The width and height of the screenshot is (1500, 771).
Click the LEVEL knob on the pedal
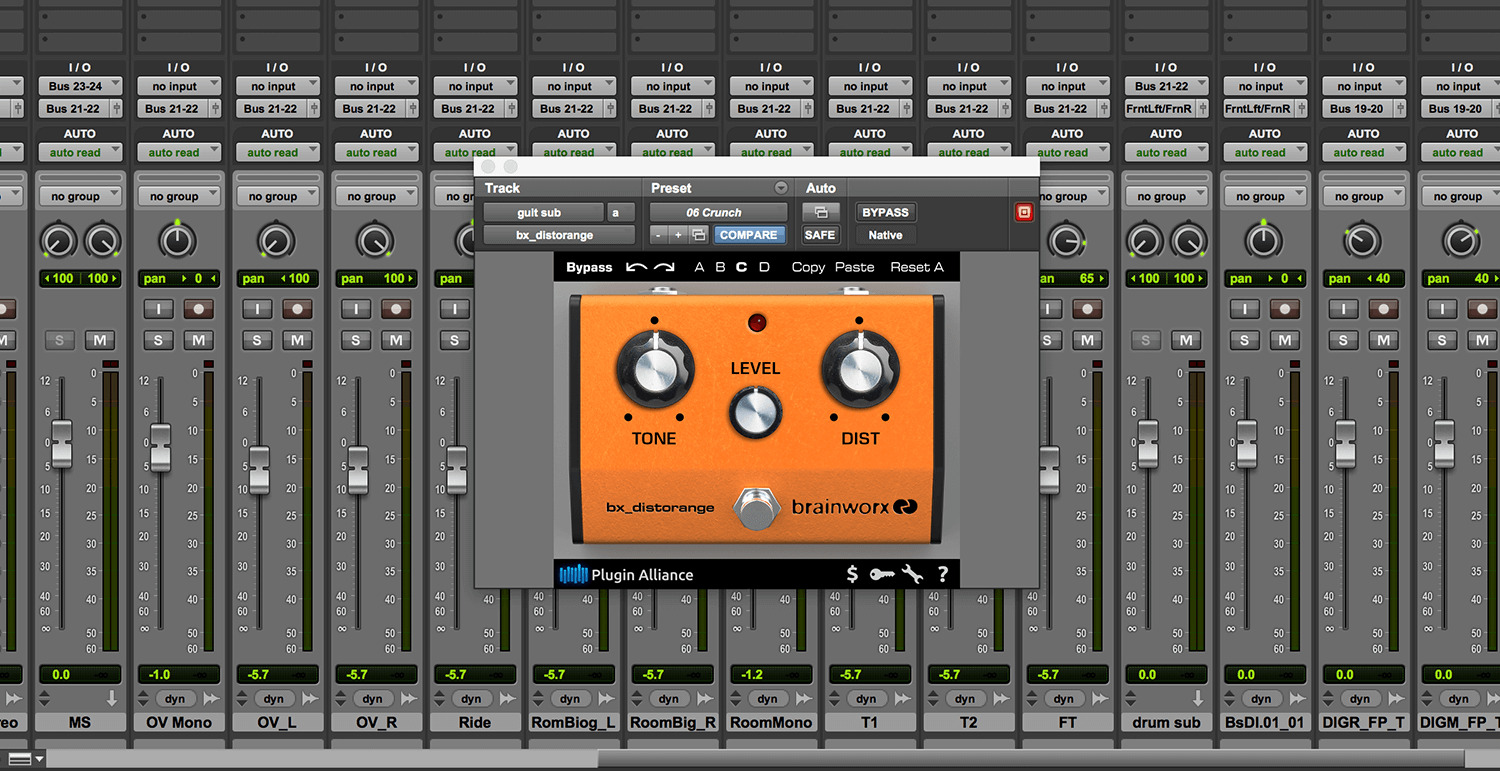[755, 413]
